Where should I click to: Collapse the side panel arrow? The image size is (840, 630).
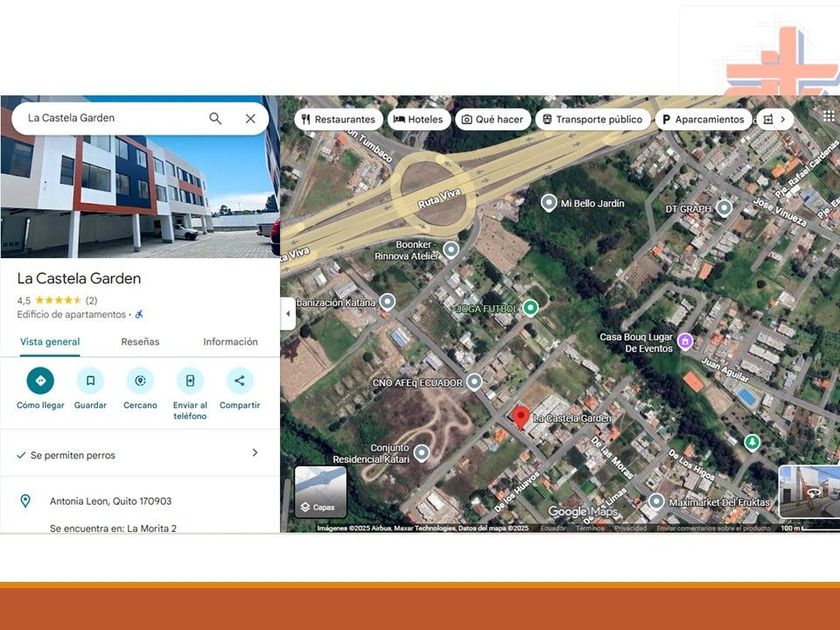point(288,313)
